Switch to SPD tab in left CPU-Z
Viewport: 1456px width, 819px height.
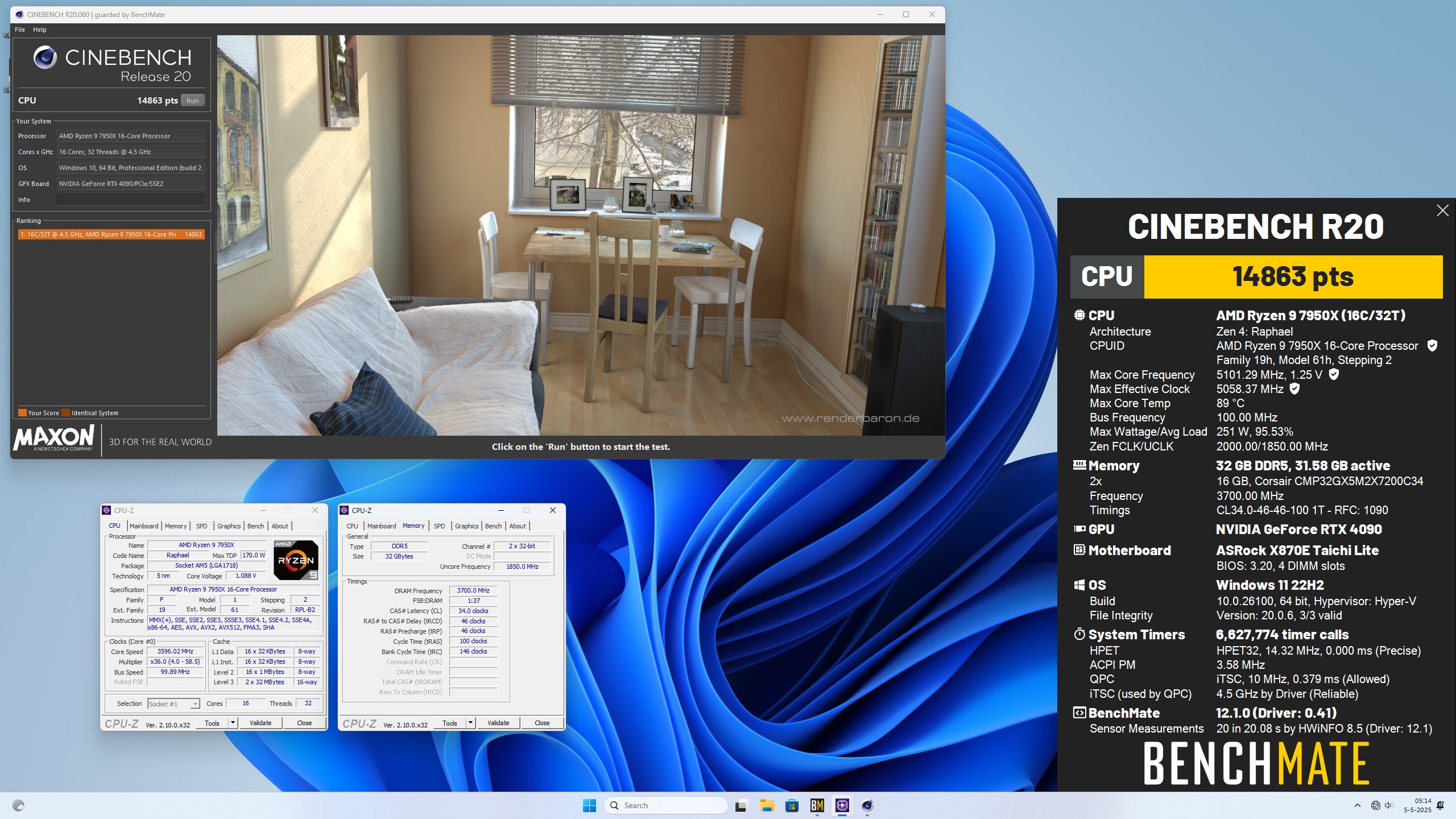pyautogui.click(x=202, y=526)
